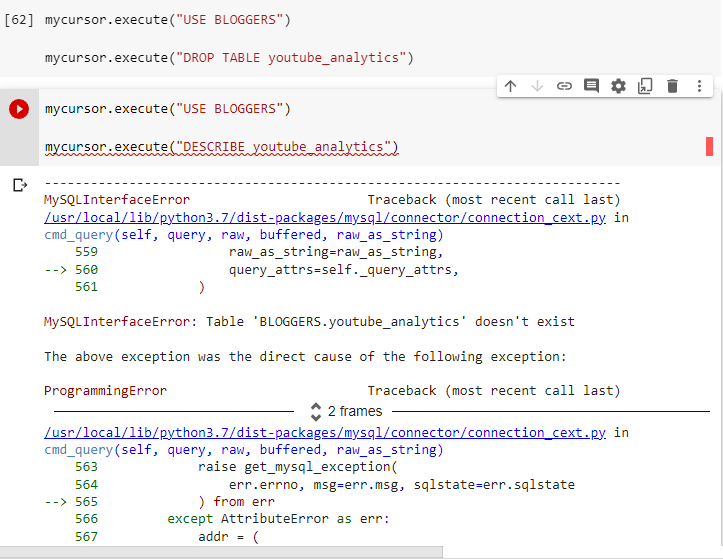The image size is (723, 560).
Task: Click the DROP TABLE youtube_analytics code line
Action: pos(229,58)
